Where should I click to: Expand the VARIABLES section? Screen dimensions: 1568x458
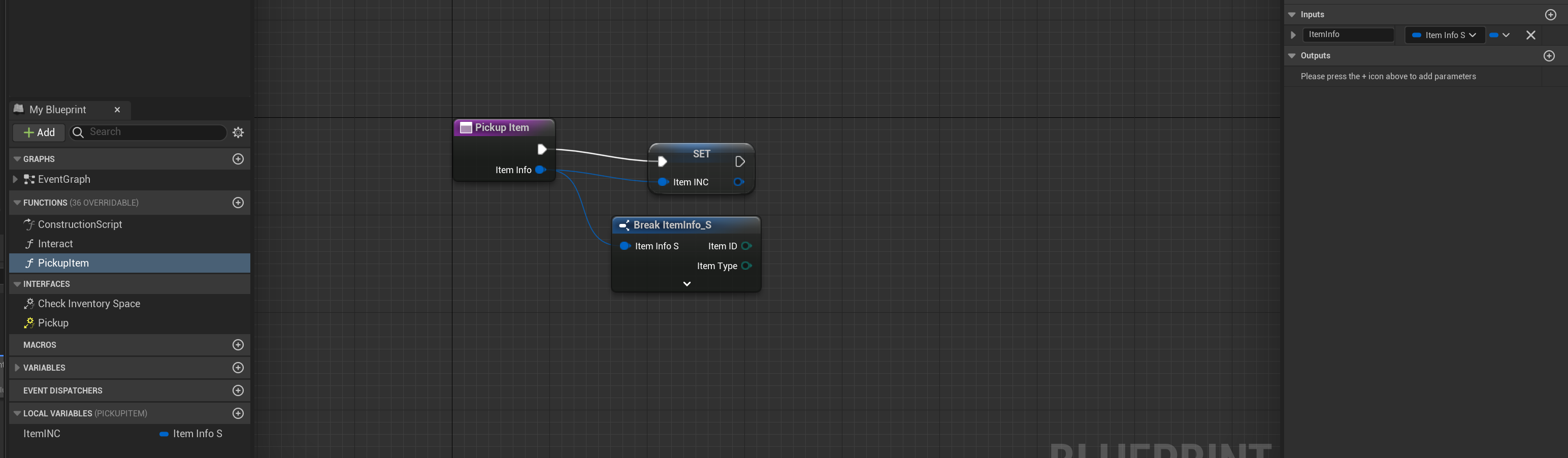click(17, 368)
